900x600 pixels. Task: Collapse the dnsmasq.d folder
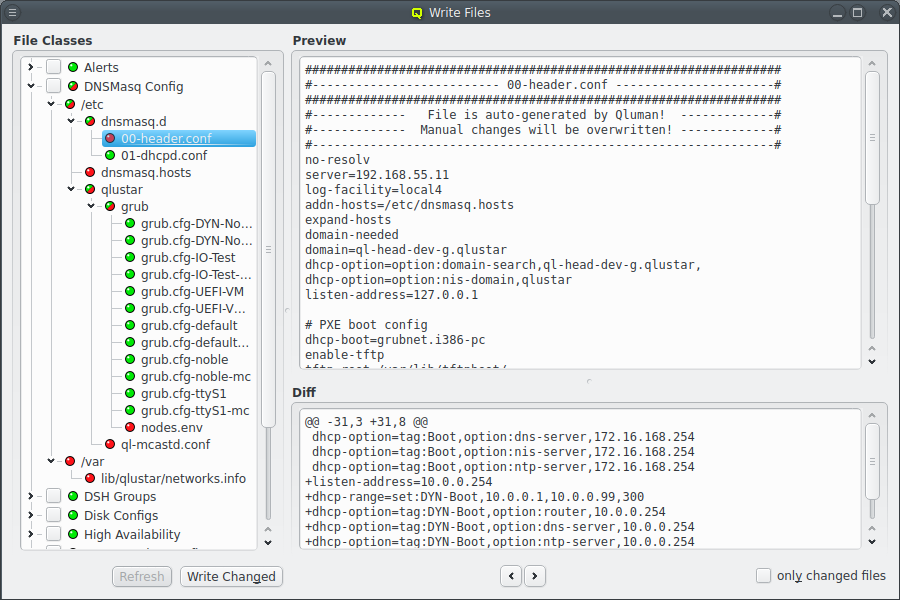[x=71, y=121]
